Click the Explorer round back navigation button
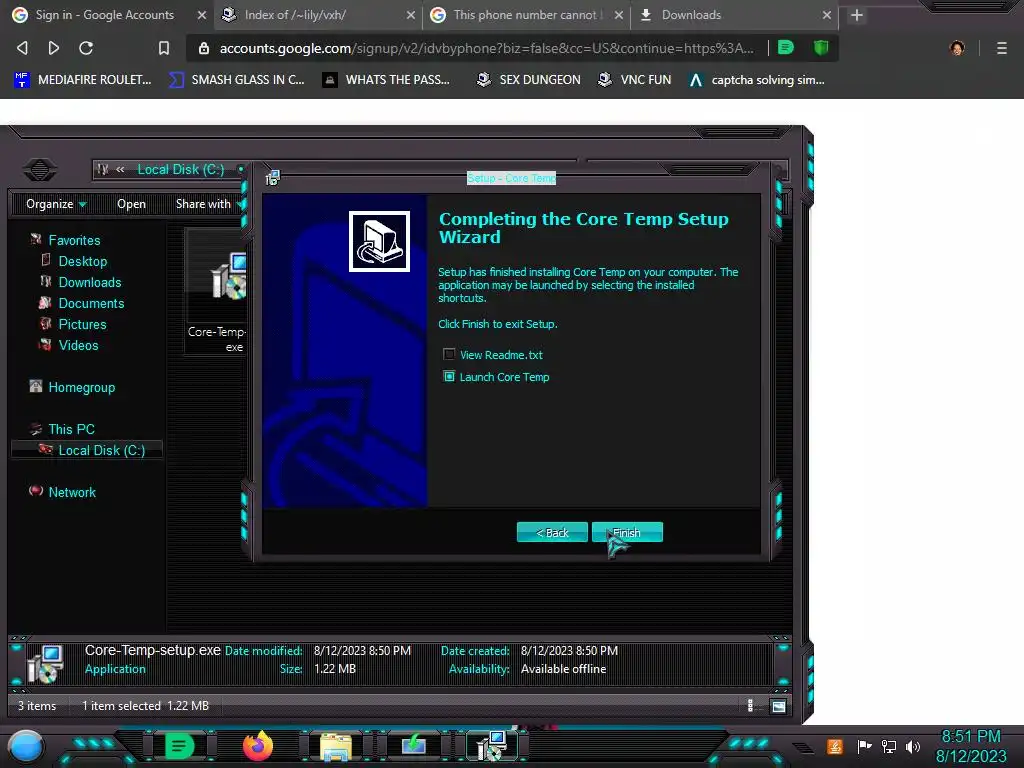The width and height of the screenshot is (1024, 768). (x=40, y=170)
